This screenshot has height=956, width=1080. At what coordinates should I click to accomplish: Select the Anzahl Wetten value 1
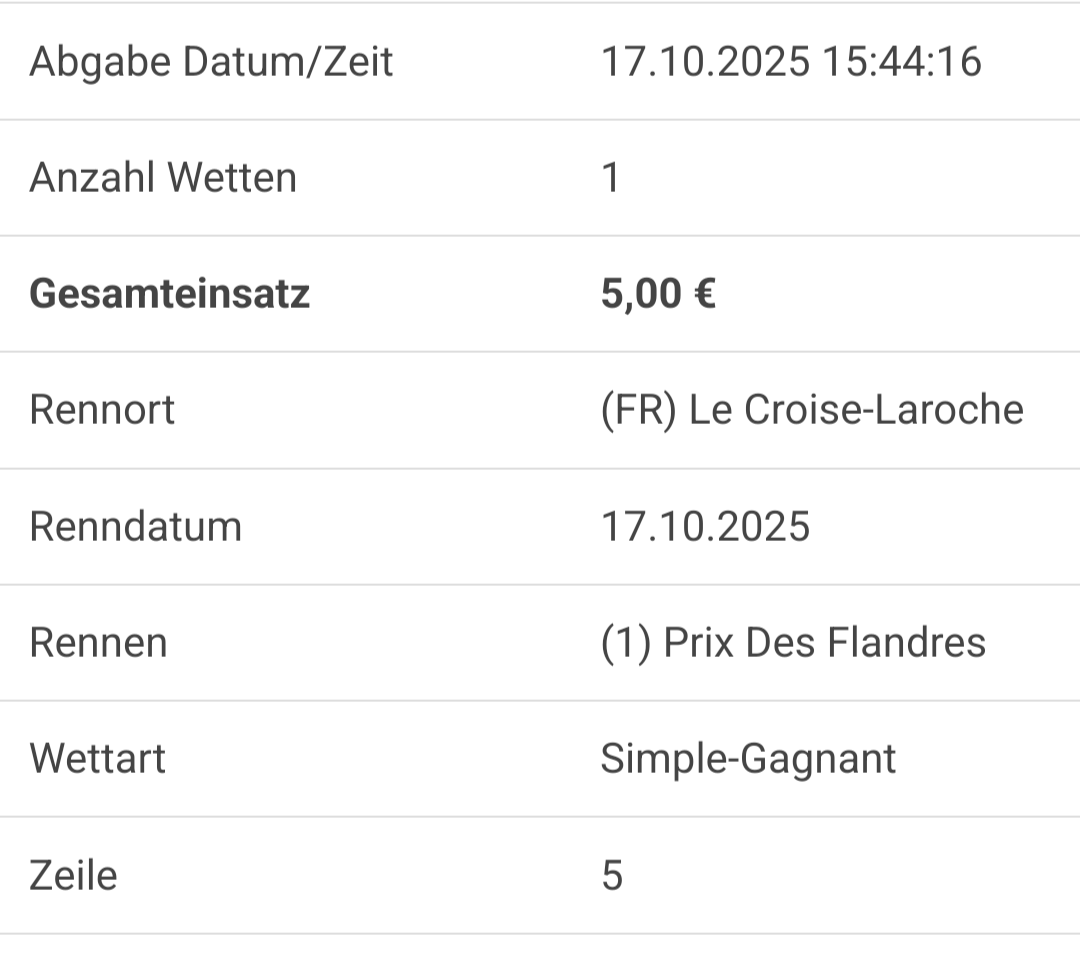pos(611,178)
